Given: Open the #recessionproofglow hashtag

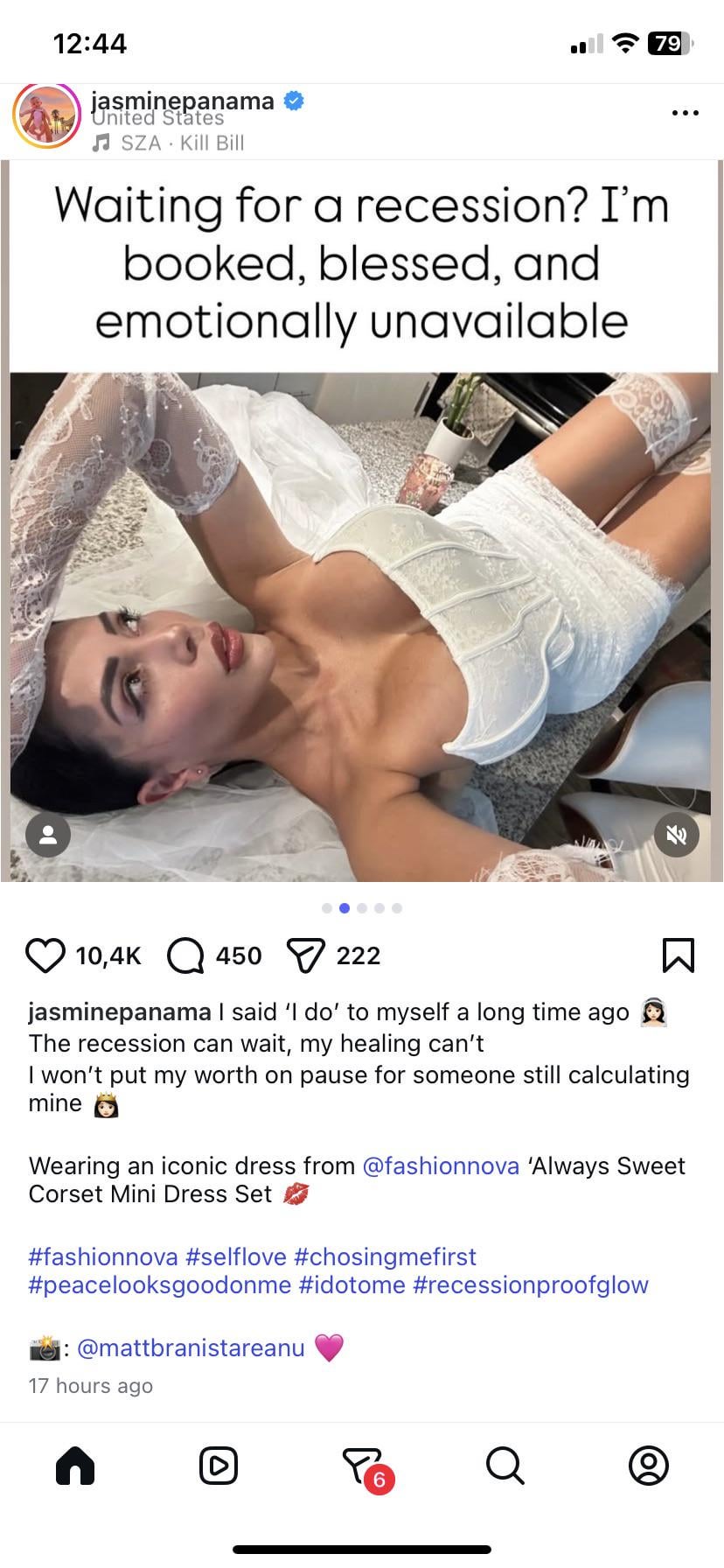Looking at the screenshot, I should [x=531, y=1284].
